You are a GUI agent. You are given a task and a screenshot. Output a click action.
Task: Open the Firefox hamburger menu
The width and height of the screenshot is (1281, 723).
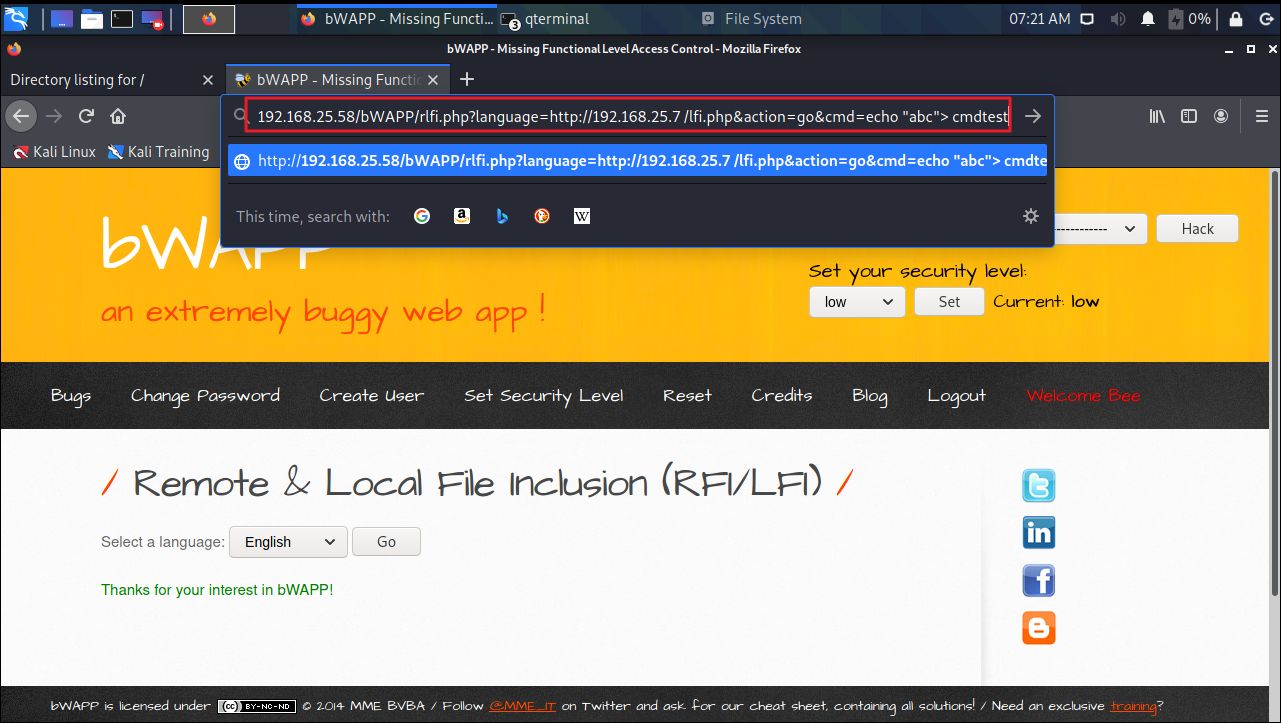(x=1261, y=116)
